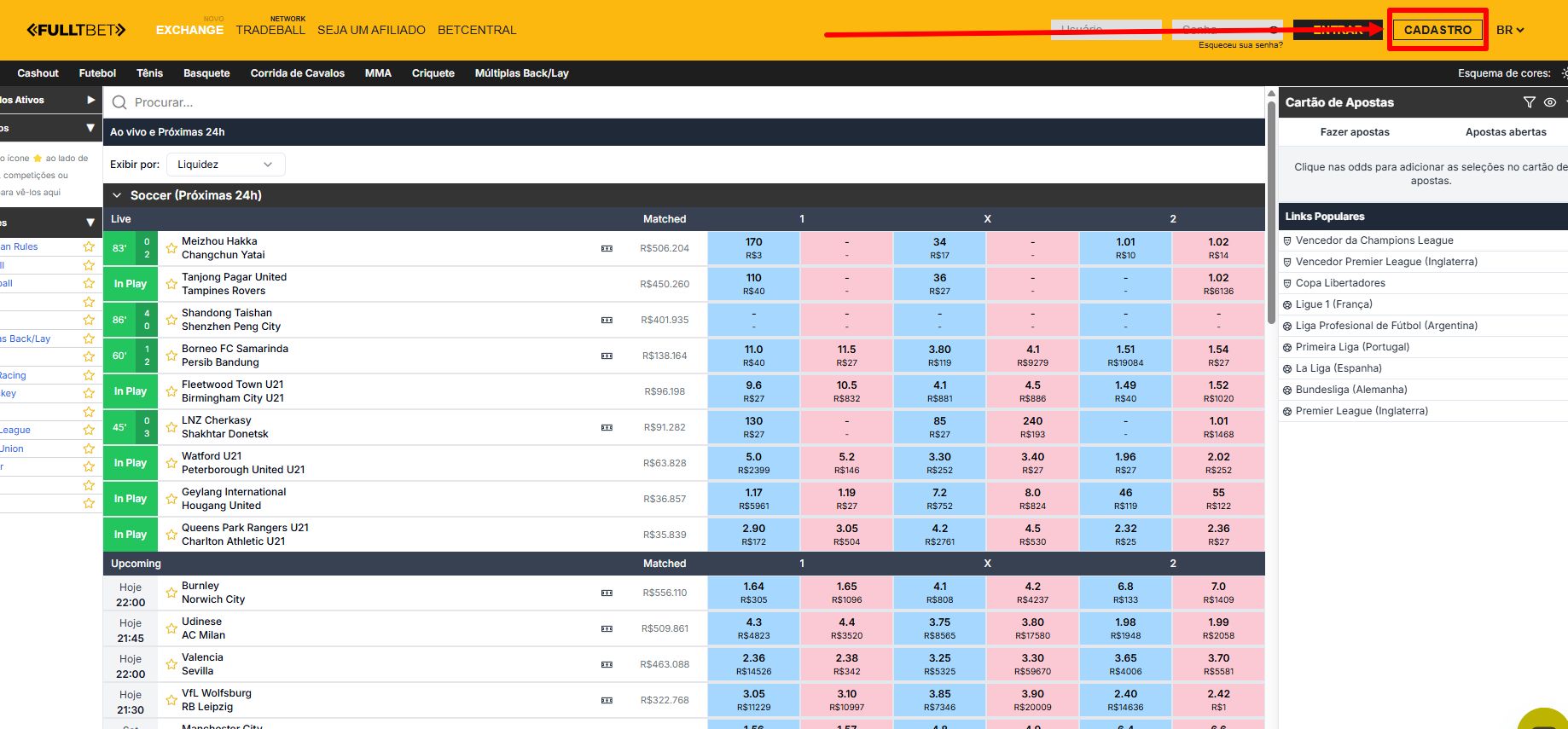Toggle favorite star beside 'Union' sidebar item
1568x729 pixels.
(x=89, y=448)
